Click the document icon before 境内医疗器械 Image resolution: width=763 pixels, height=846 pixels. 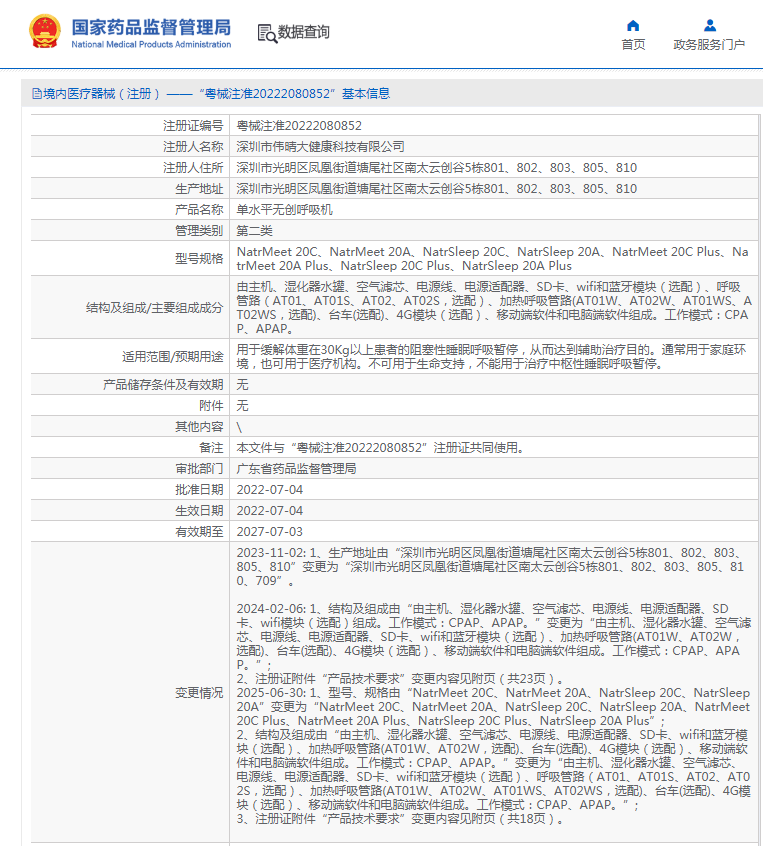click(x=37, y=94)
